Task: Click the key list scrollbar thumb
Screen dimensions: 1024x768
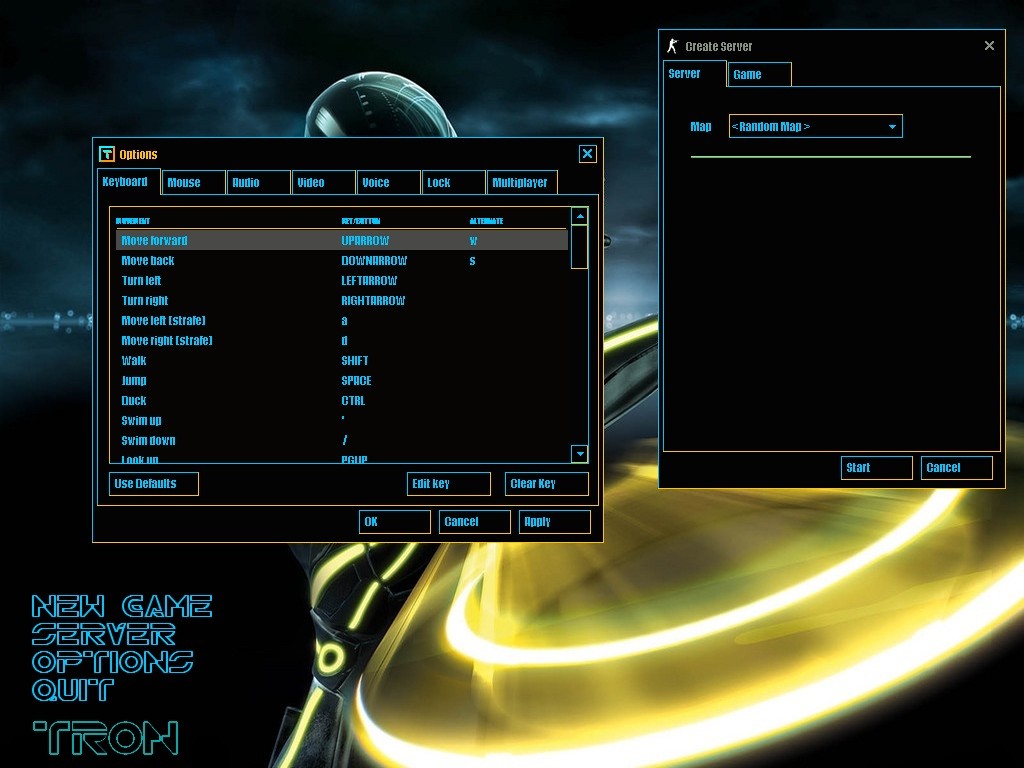Action: tap(579, 247)
